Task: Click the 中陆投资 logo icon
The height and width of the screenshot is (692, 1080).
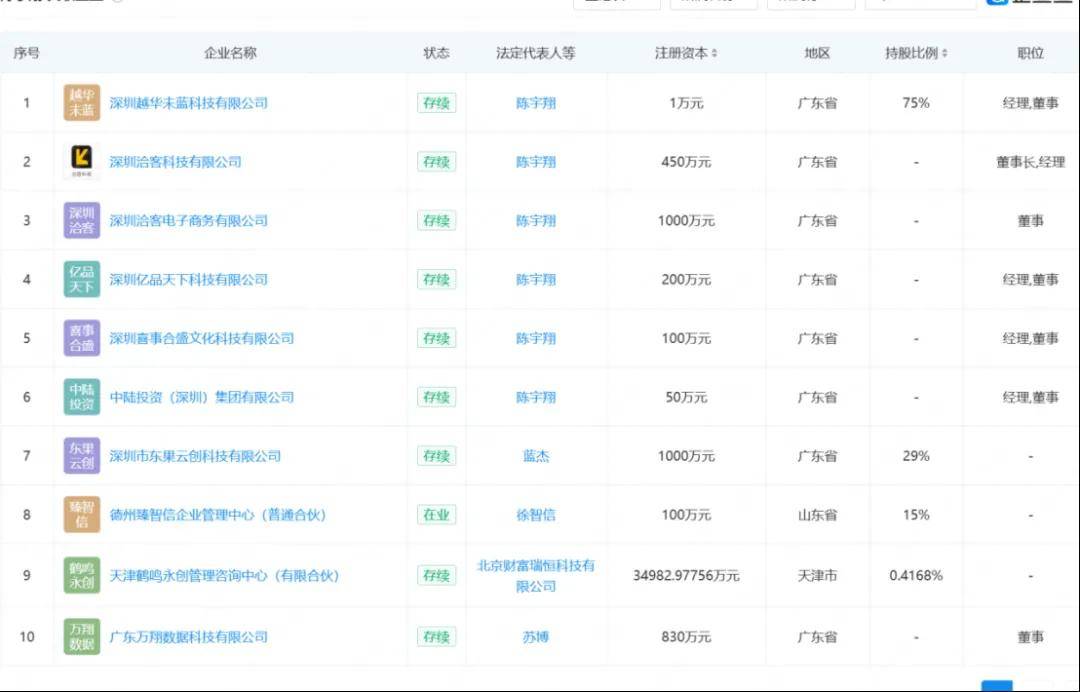Action: click(81, 396)
